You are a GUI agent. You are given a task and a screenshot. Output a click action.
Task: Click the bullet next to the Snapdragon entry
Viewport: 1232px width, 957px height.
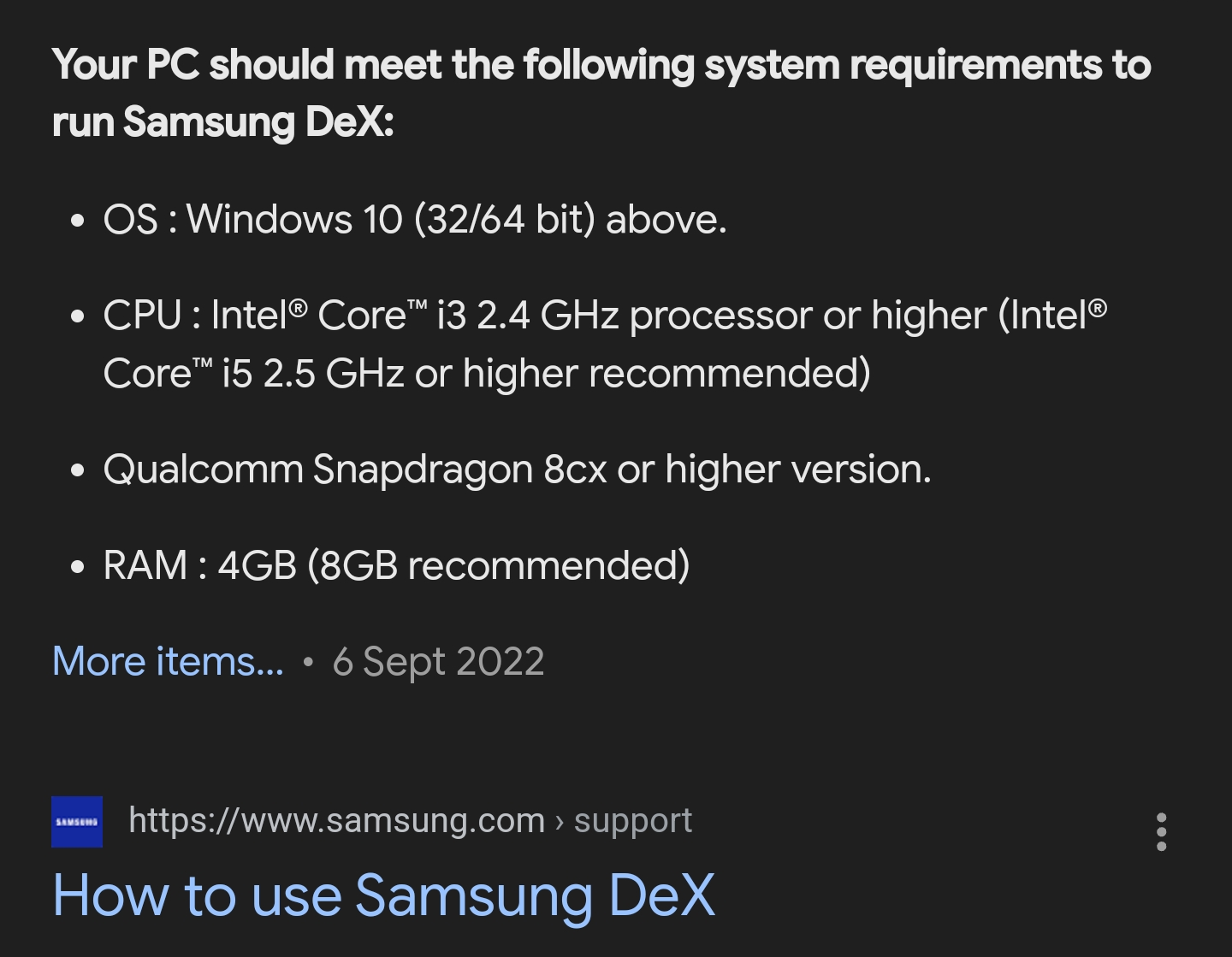[79, 469]
